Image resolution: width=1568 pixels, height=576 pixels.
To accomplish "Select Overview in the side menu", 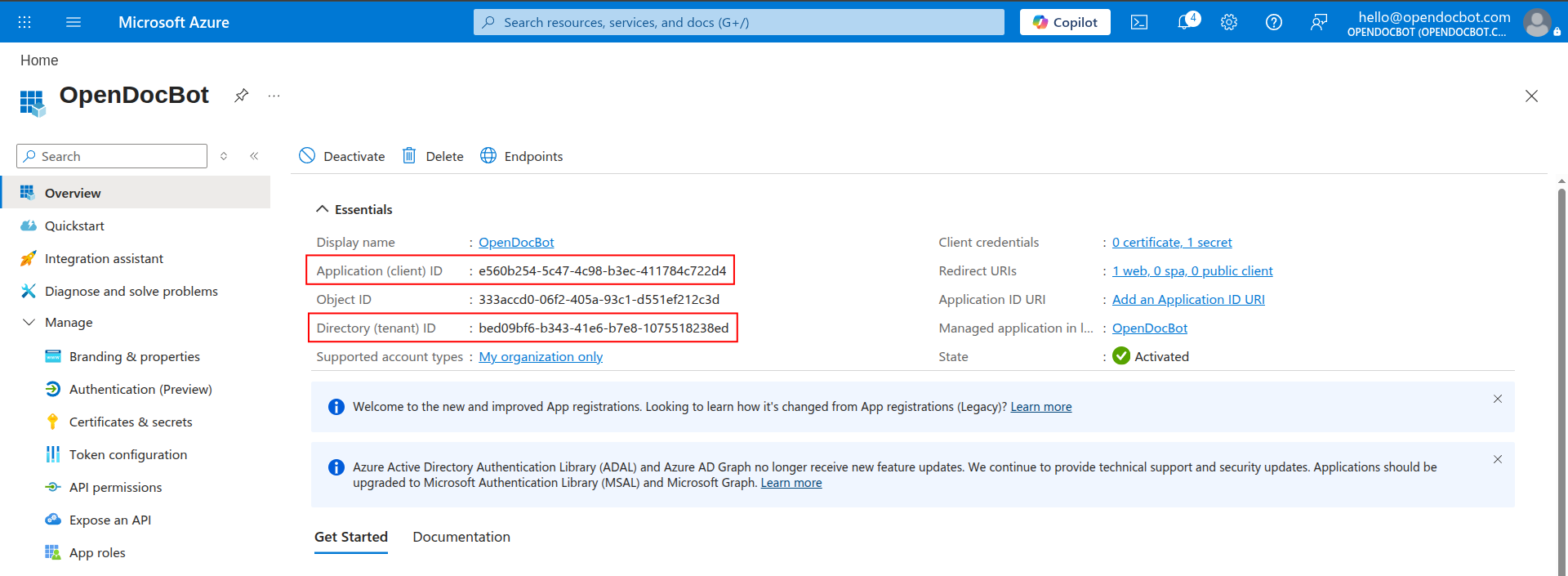I will pyautogui.click(x=136, y=193).
